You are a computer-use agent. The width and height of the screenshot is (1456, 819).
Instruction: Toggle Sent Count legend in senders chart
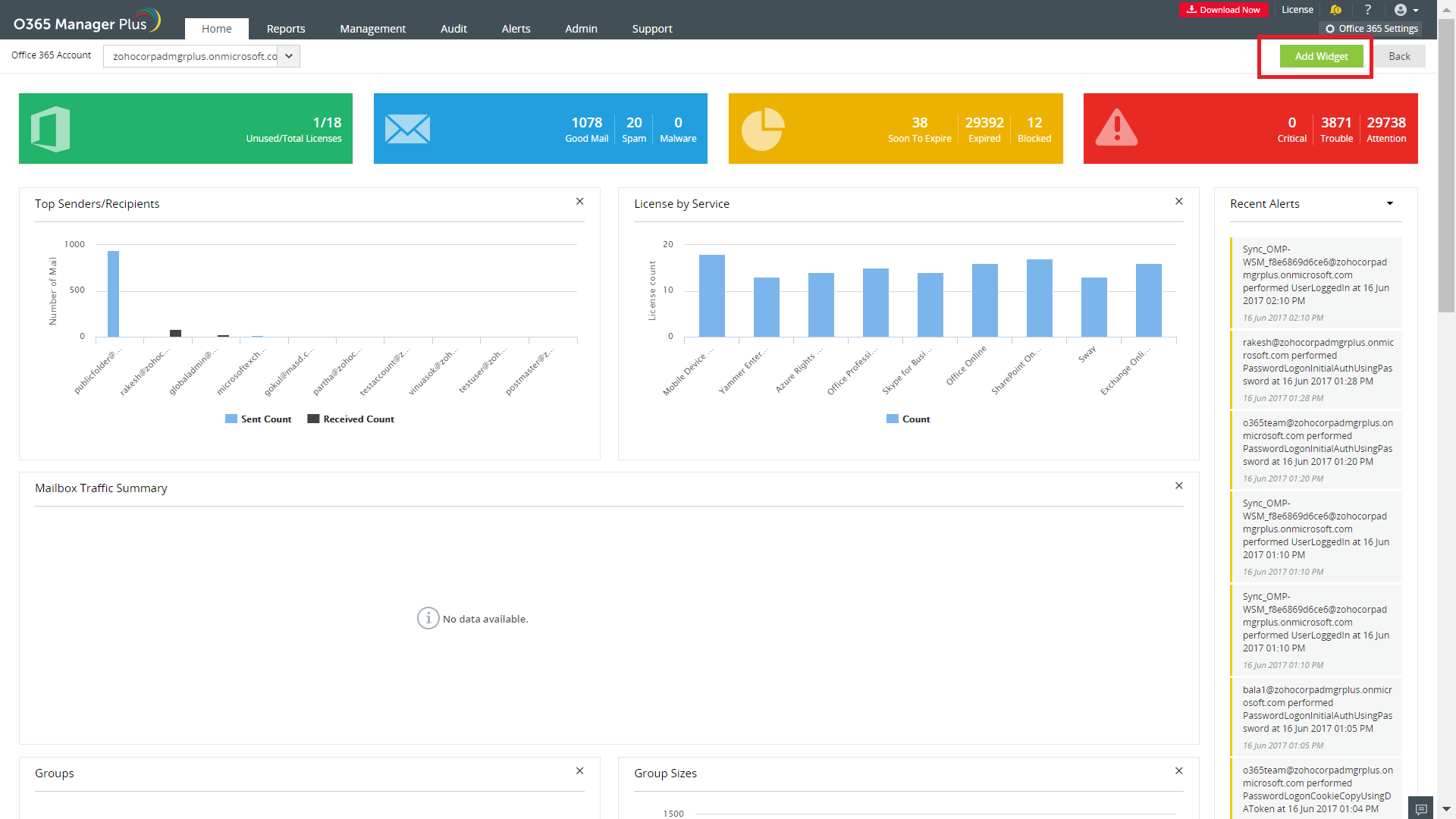pos(259,419)
